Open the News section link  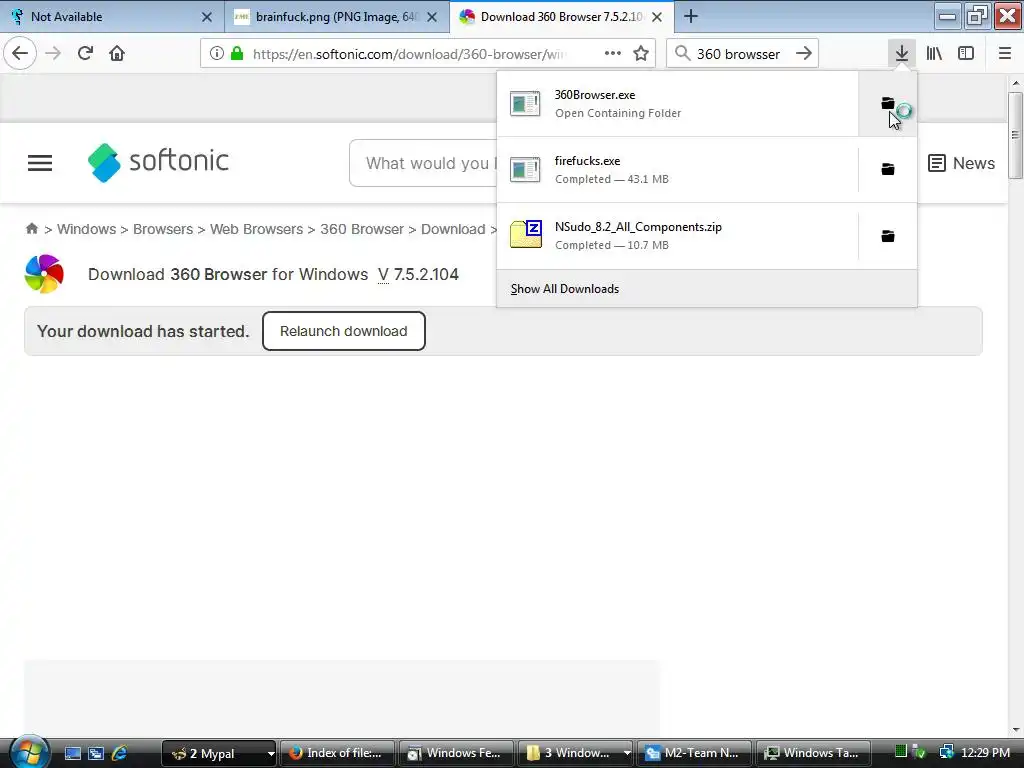coord(961,163)
